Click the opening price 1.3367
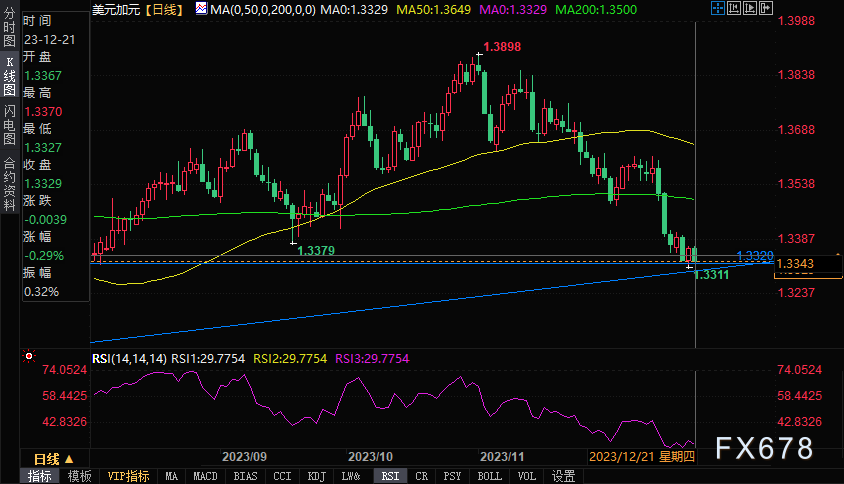This screenshot has height=484, width=844. pyautogui.click(x=43, y=76)
